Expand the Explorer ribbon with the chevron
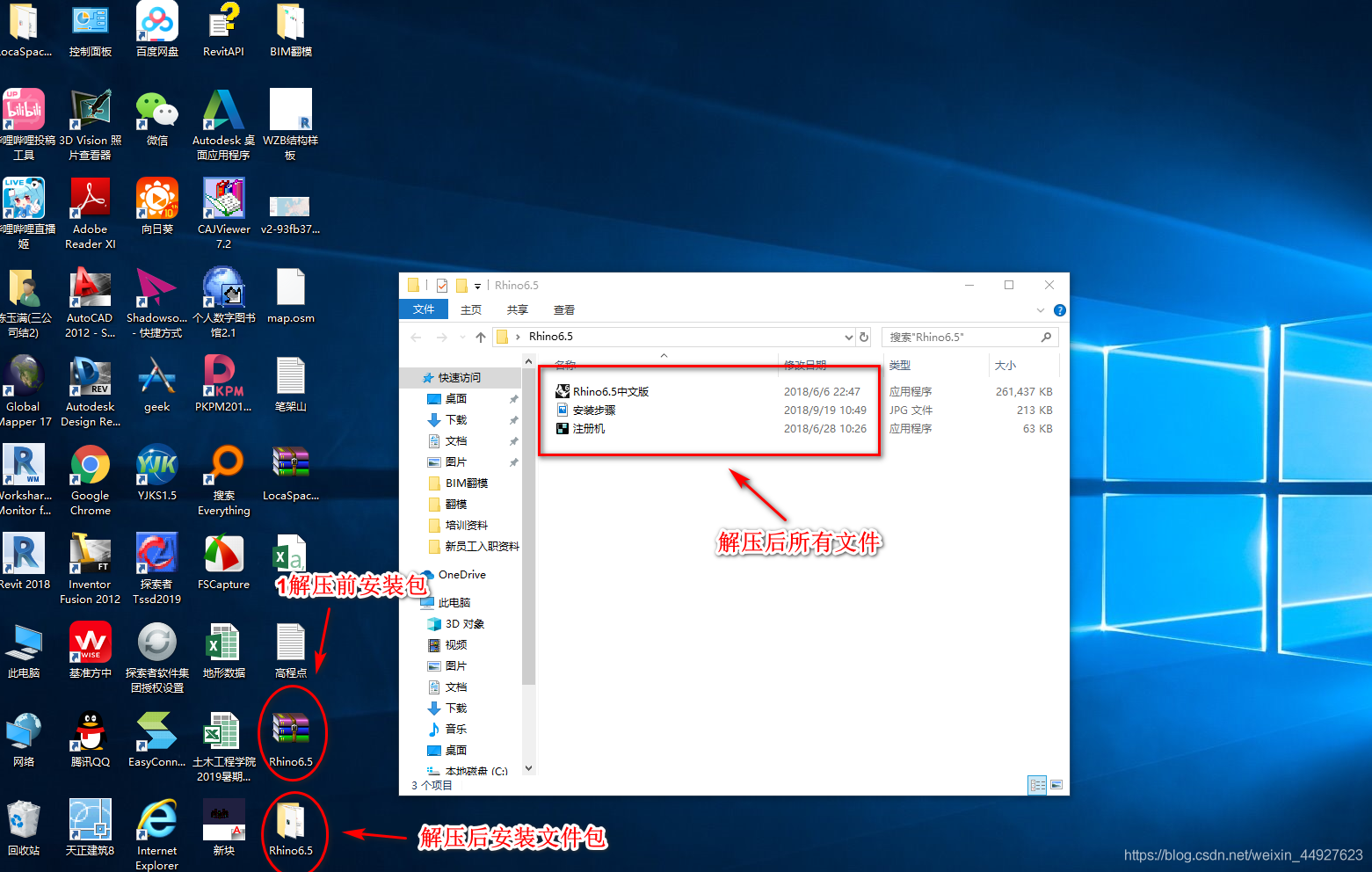1372x872 pixels. [1041, 310]
